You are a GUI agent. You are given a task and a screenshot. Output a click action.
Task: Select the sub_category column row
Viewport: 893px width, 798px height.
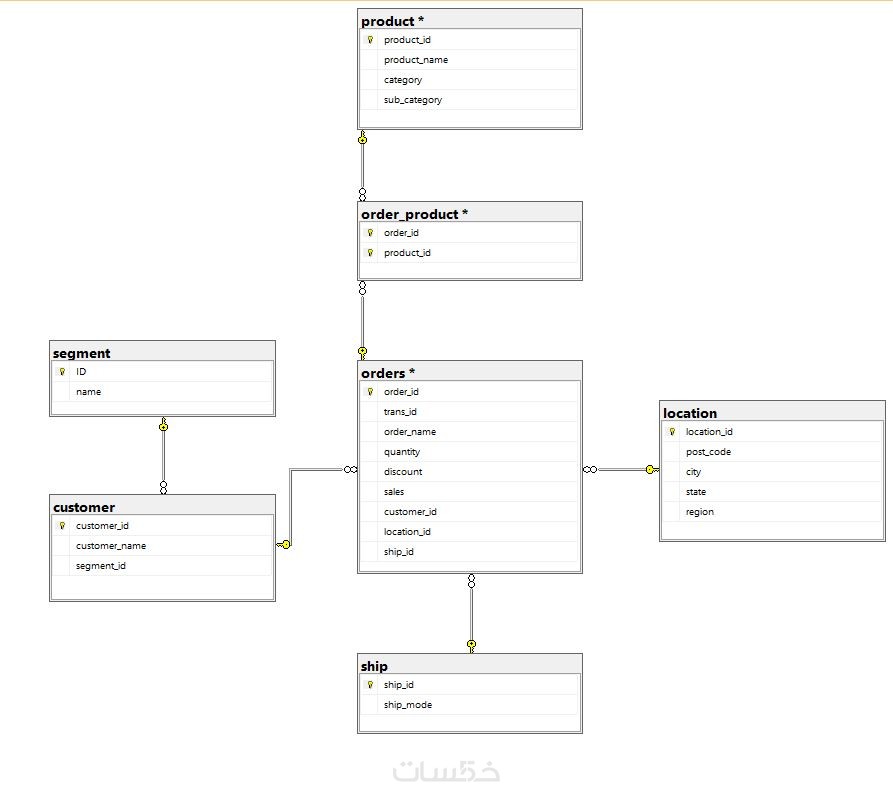470,100
